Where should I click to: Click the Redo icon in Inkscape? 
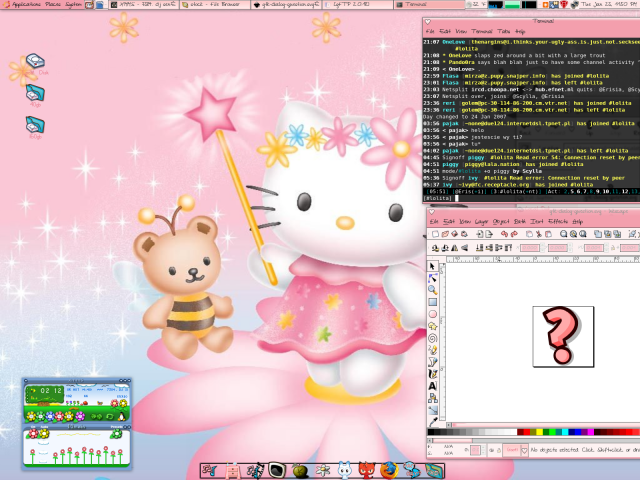point(514,234)
